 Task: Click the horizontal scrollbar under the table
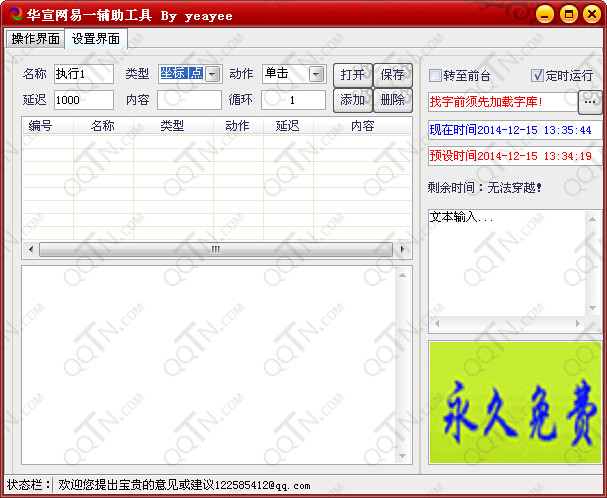click(216, 250)
